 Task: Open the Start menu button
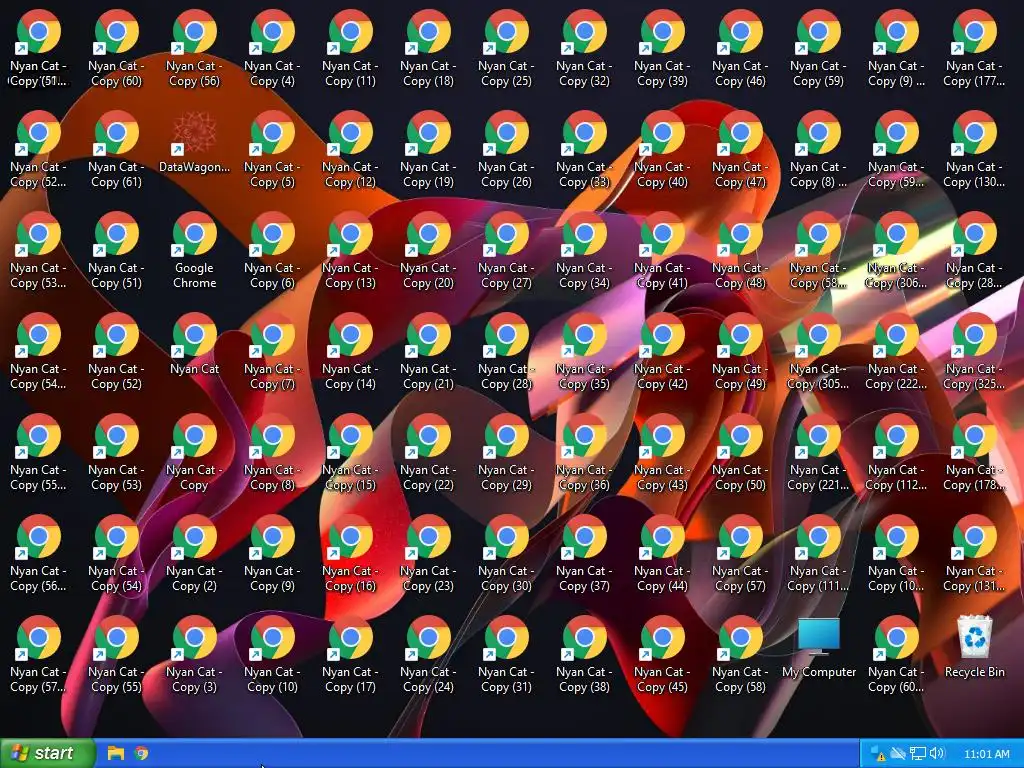tap(47, 753)
